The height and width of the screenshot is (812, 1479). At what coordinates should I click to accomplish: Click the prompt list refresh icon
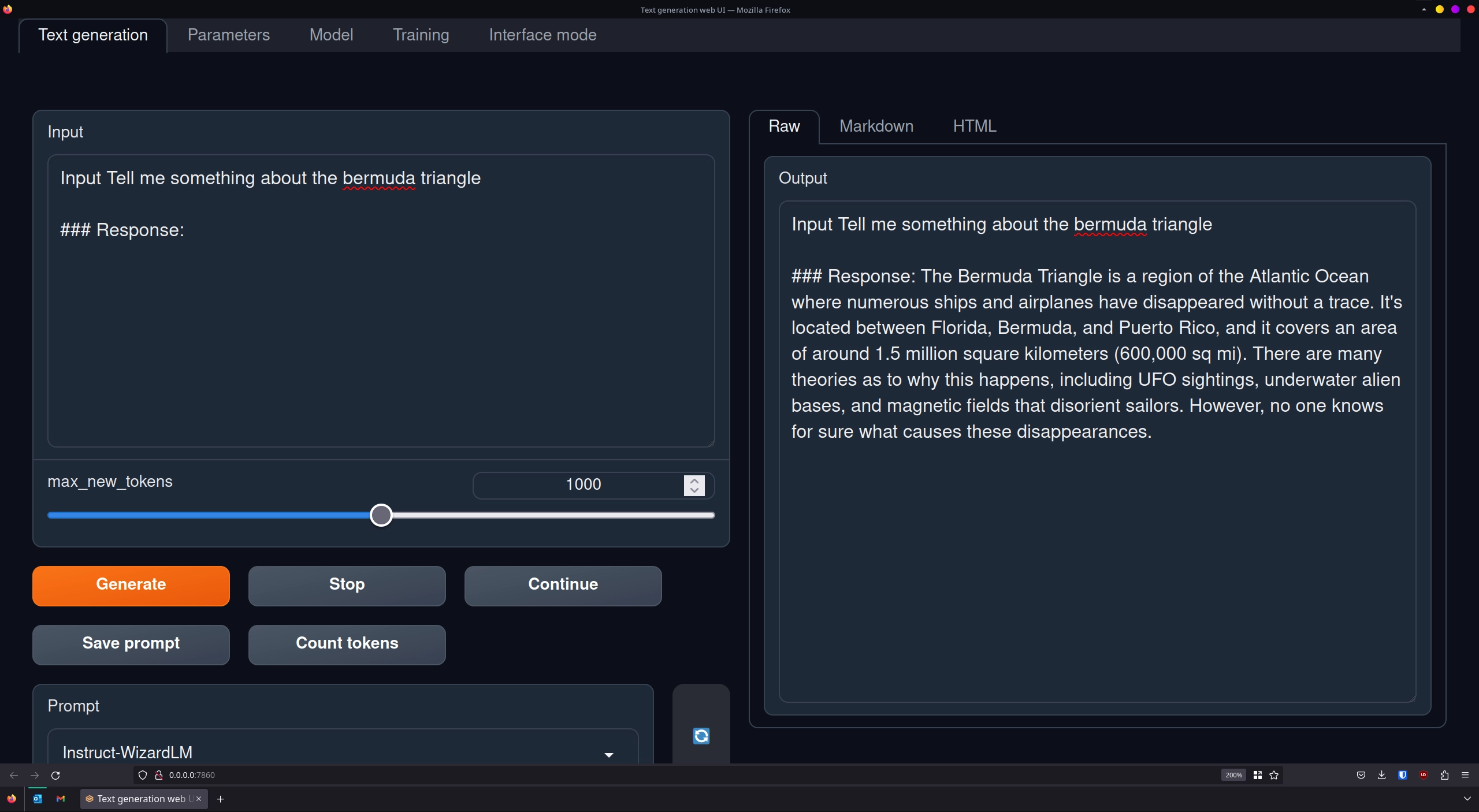click(701, 736)
